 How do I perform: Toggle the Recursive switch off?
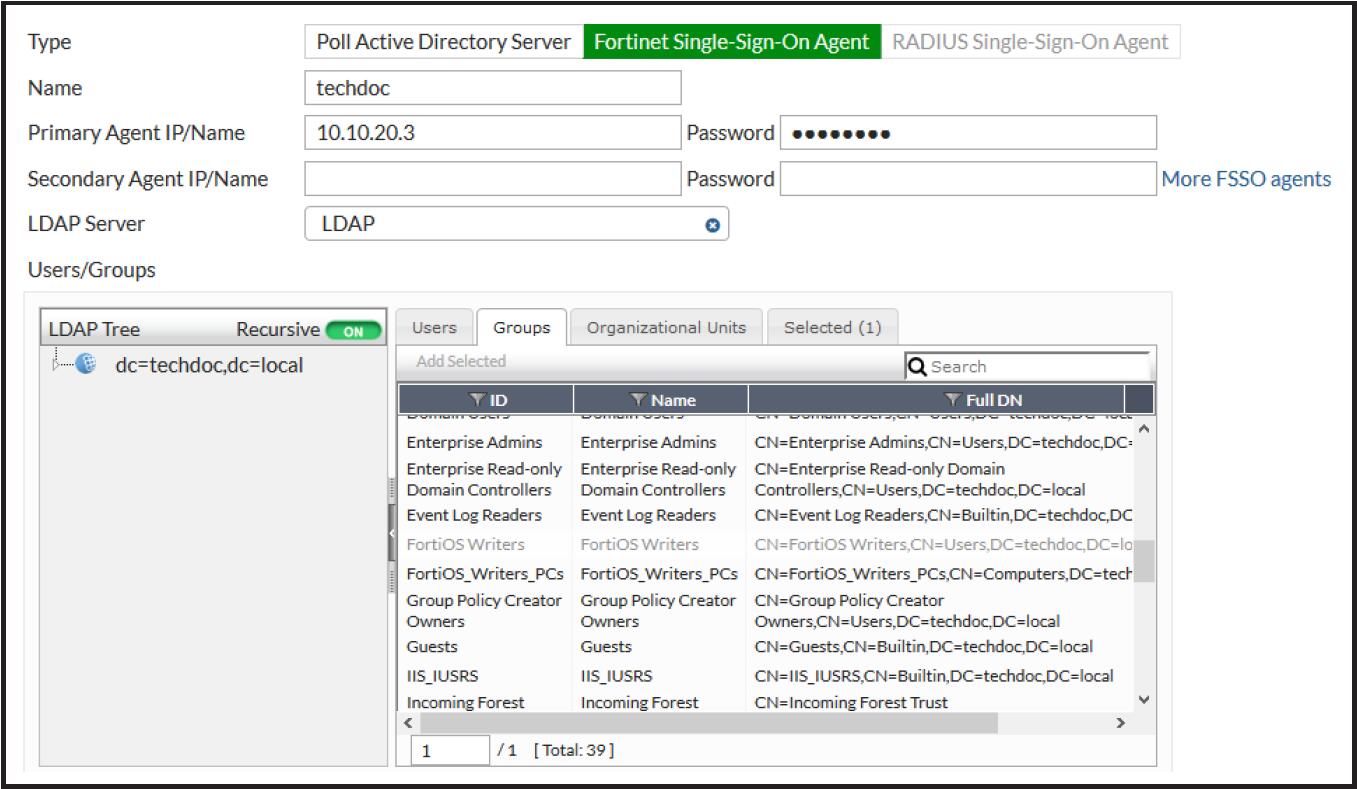tap(354, 330)
